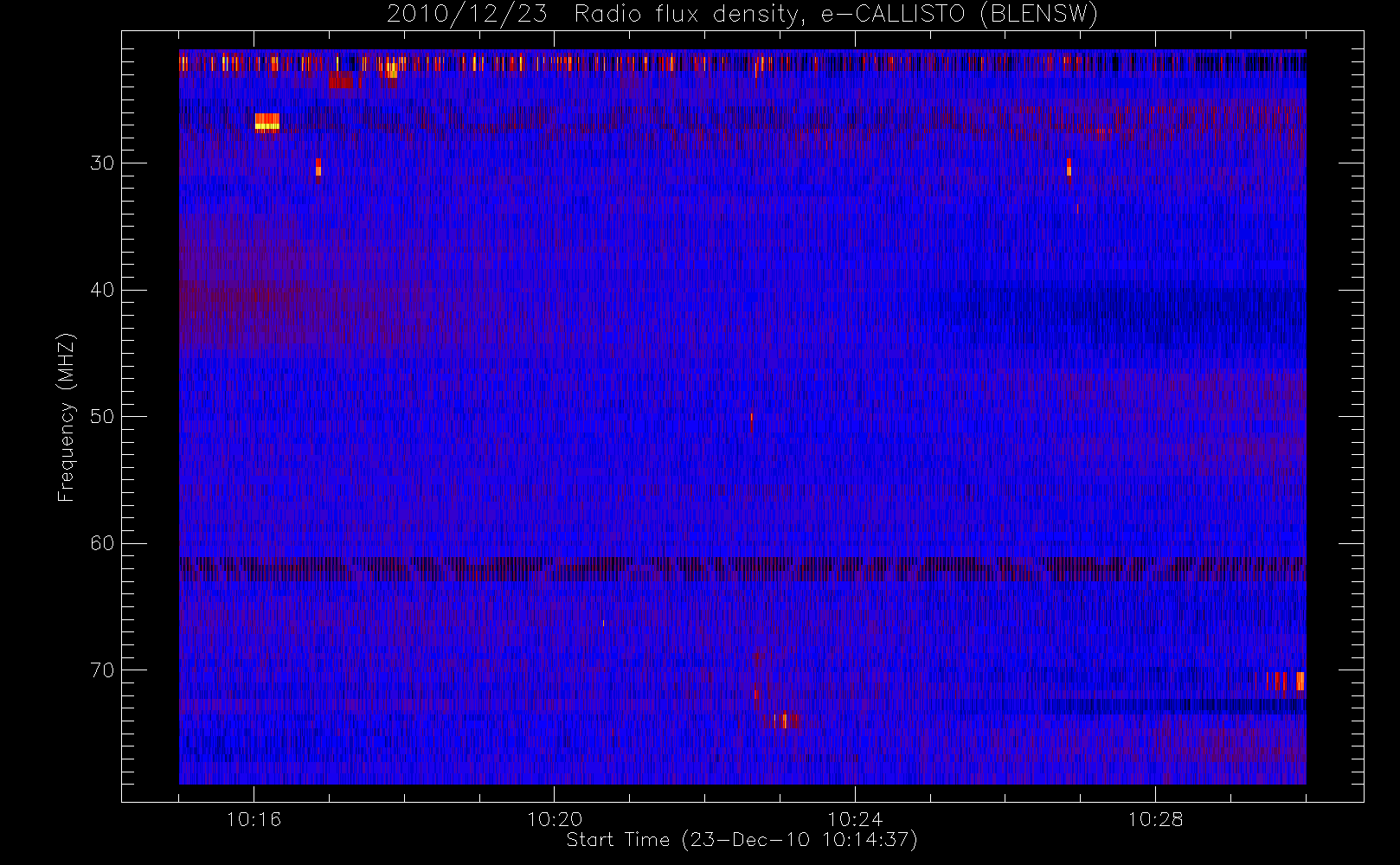Viewport: 1400px width, 865px height.
Task: Click the date '2010/12/23' in the title
Action: click(x=467, y=15)
